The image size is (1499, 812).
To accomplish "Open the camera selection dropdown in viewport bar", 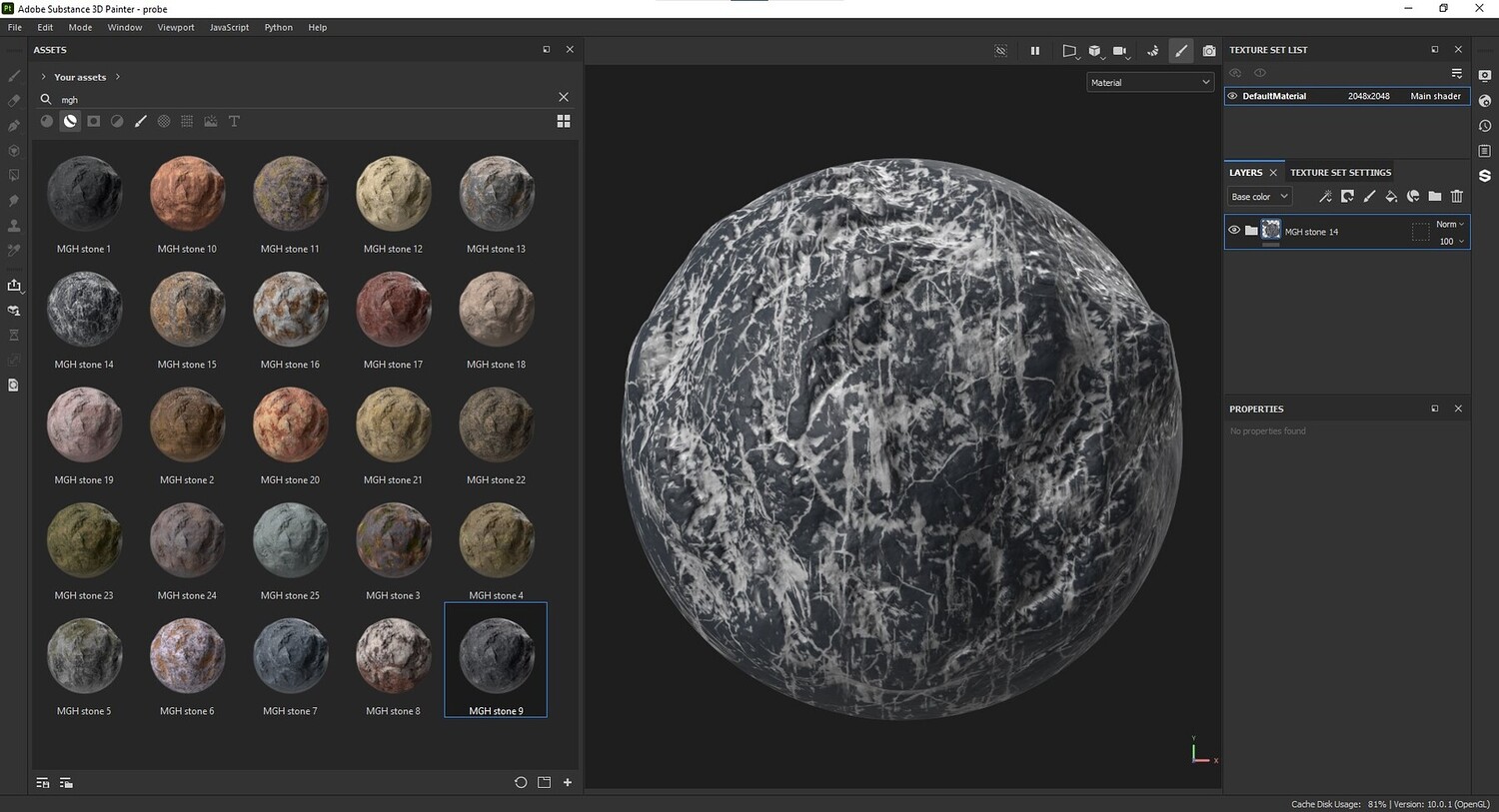I will (x=1121, y=50).
